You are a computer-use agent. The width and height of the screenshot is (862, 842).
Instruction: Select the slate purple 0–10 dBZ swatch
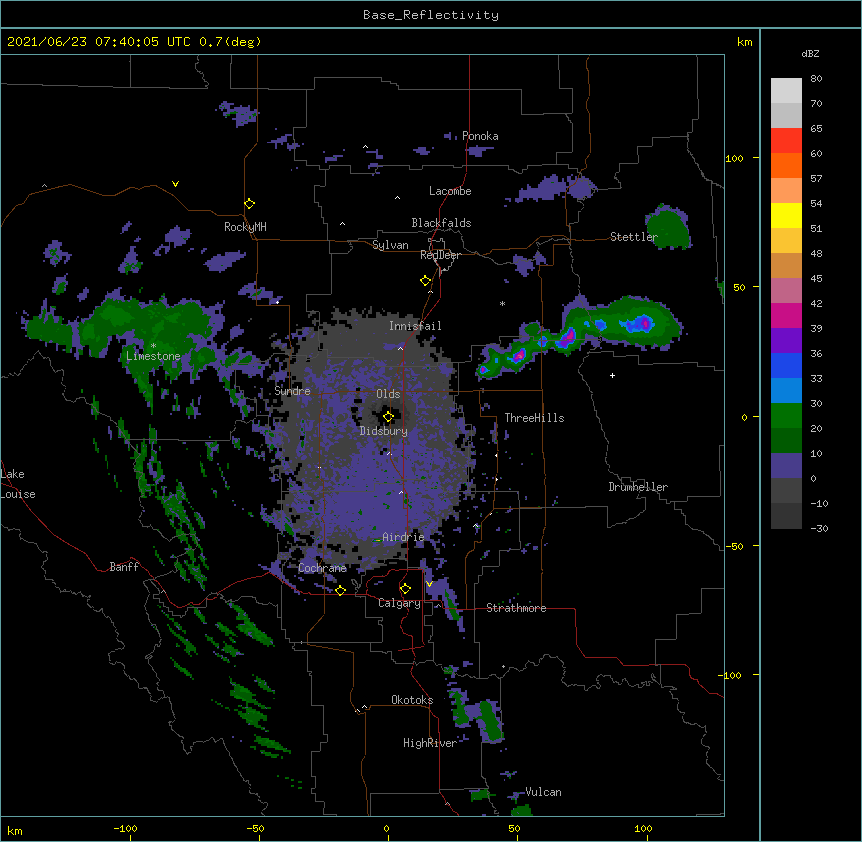786,466
